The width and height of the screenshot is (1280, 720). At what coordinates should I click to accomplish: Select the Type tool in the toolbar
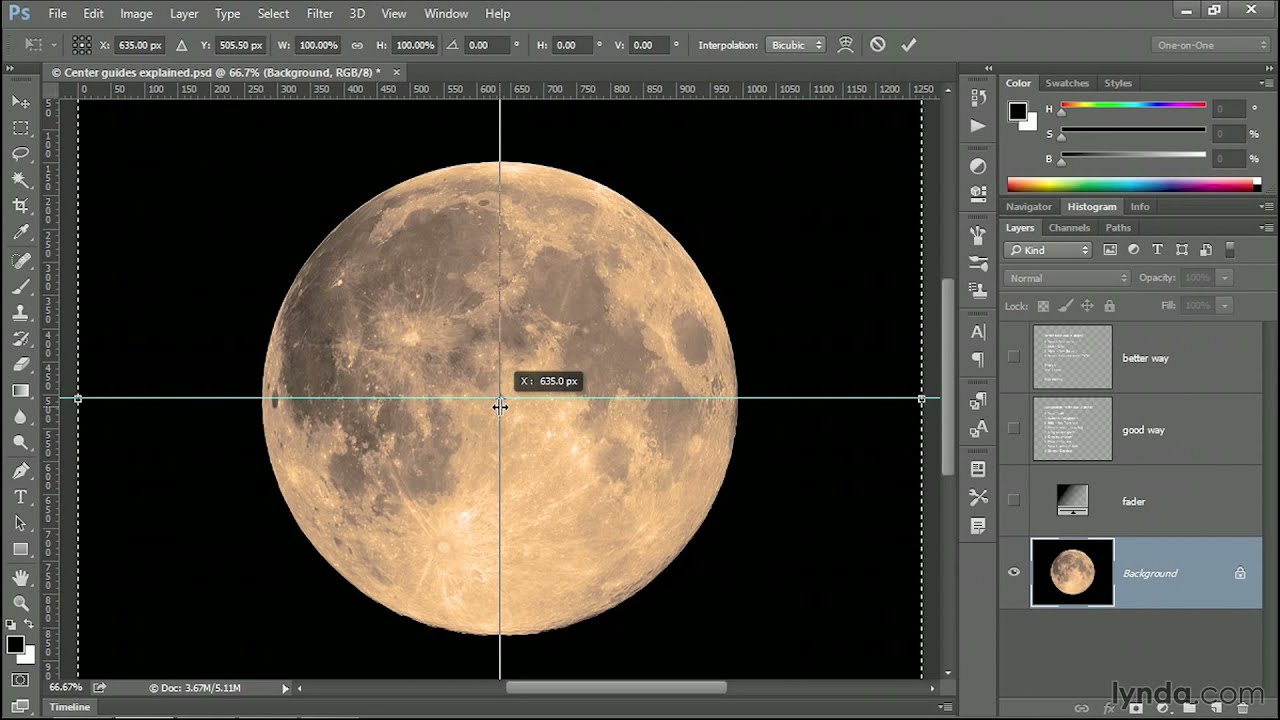(21, 496)
